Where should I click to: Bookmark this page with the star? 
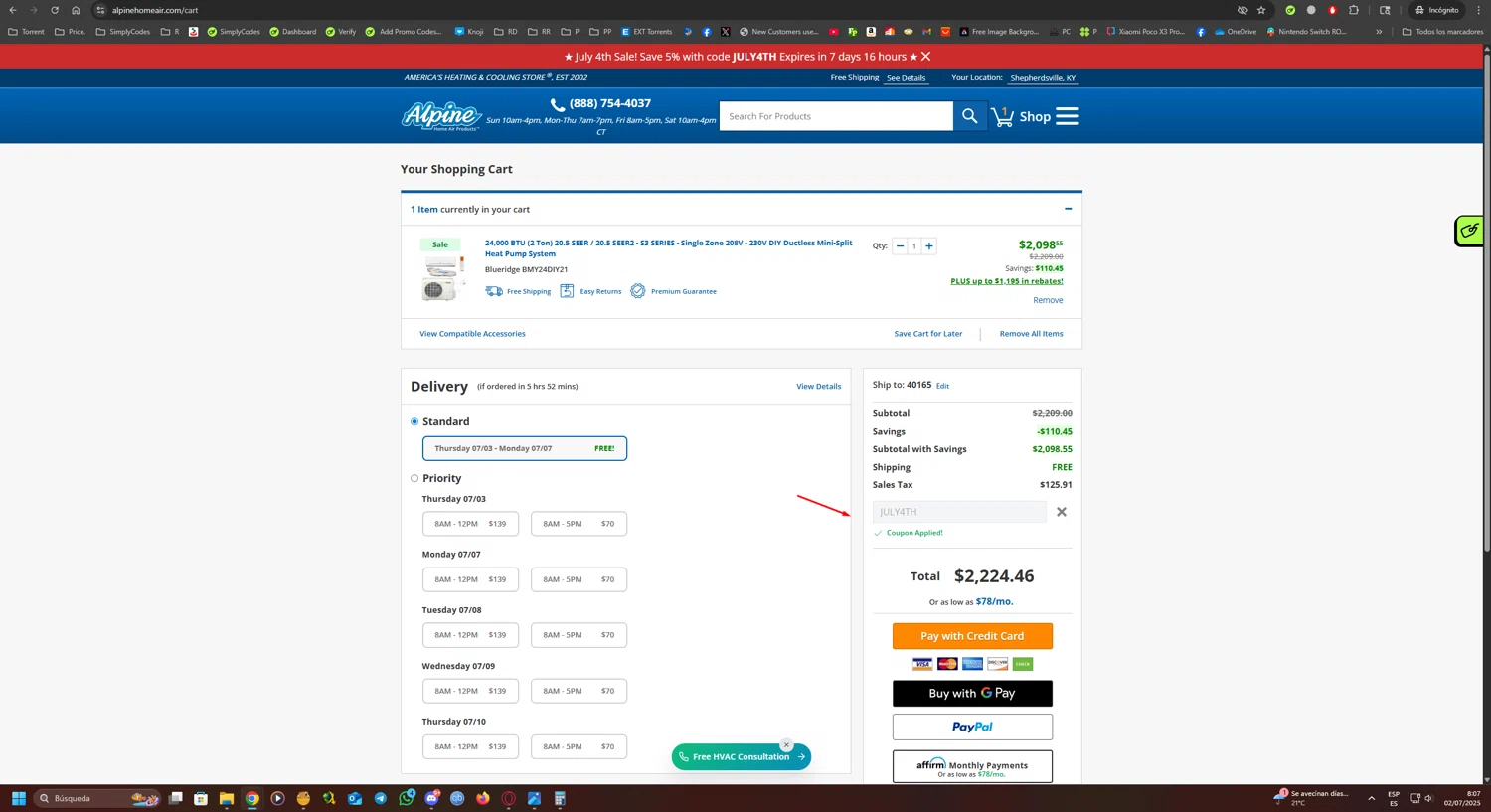1261,10
